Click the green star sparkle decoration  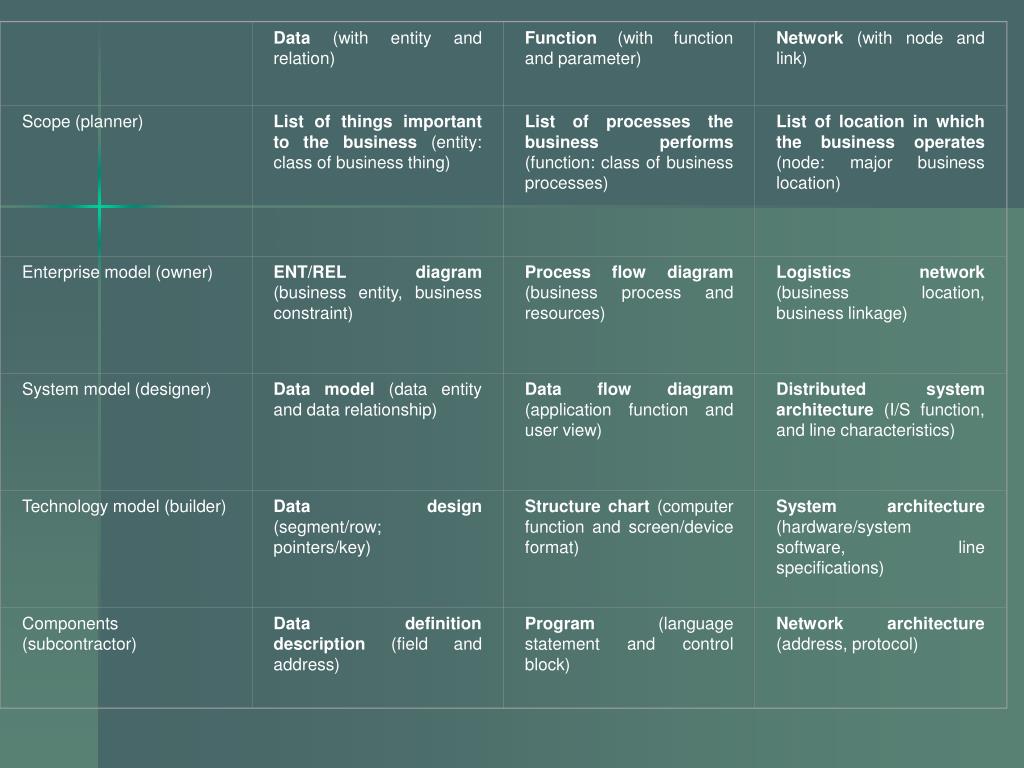click(x=99, y=206)
